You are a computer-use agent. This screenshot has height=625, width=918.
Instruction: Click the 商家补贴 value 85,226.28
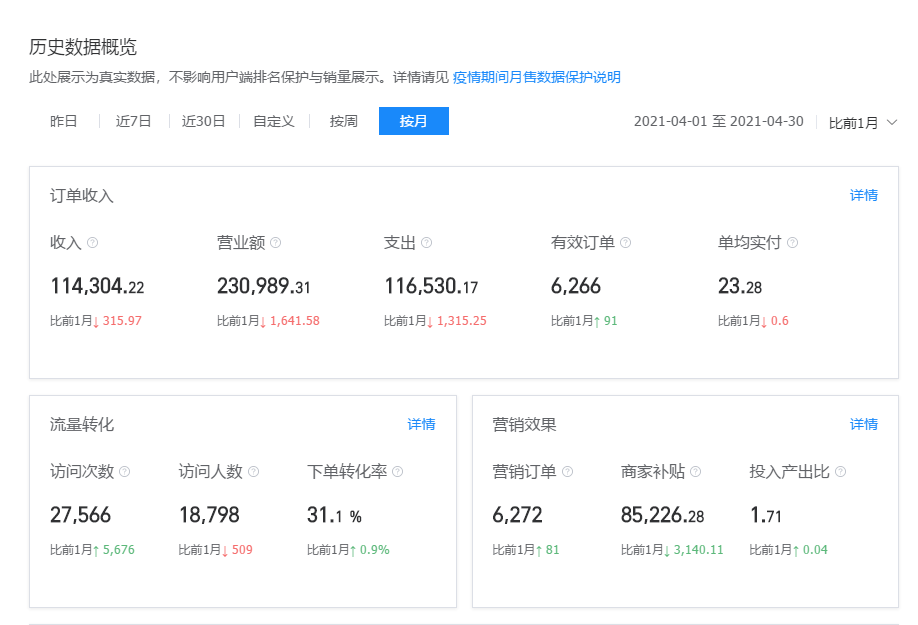tap(662, 515)
